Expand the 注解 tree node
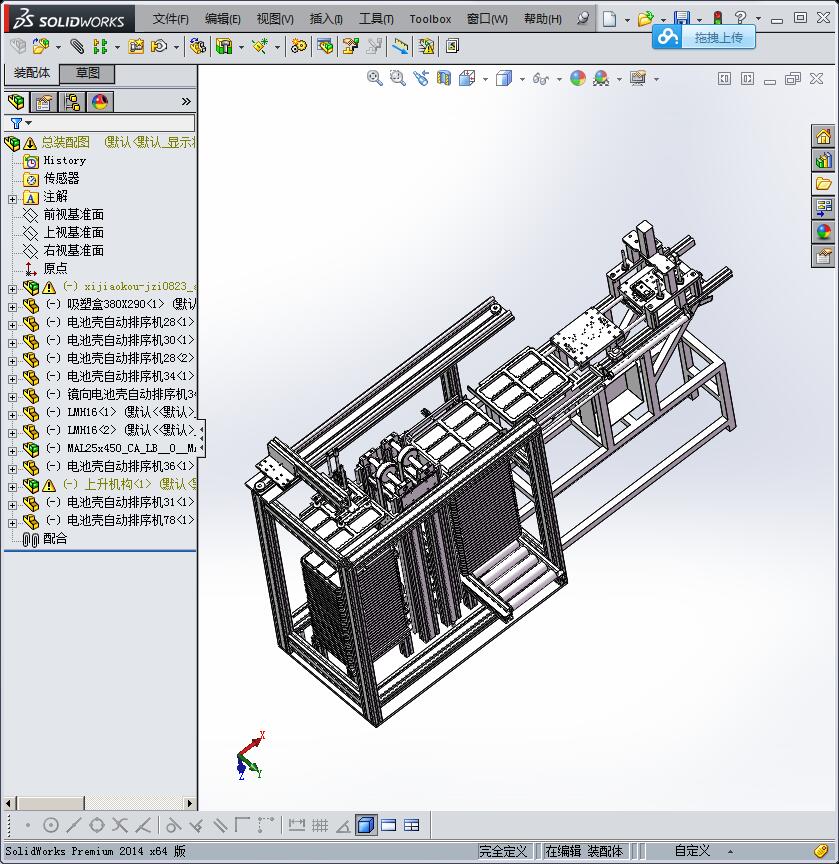 coord(12,198)
